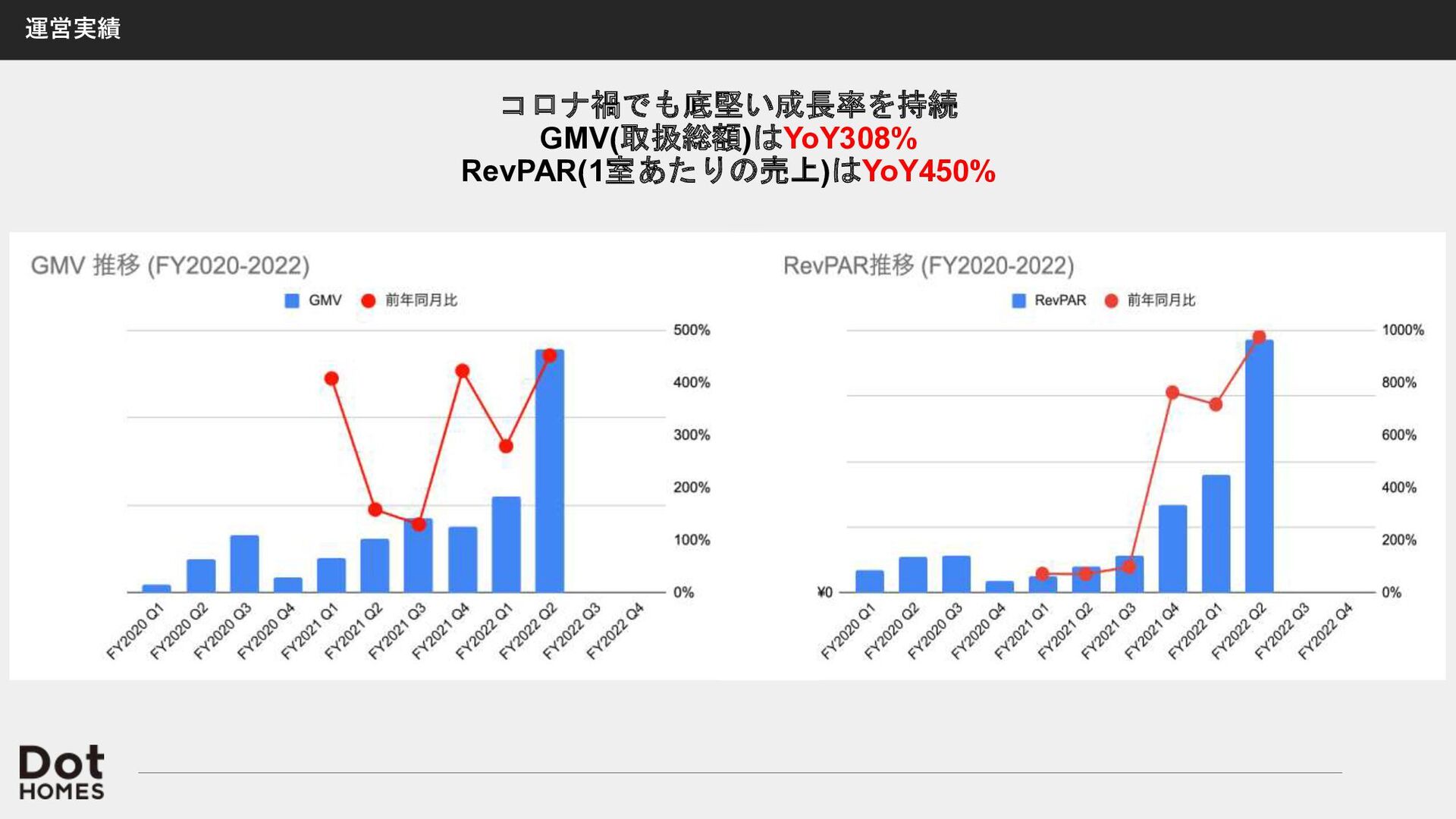Click the GMV YoY data point at FY2022 Q1

click(506, 446)
